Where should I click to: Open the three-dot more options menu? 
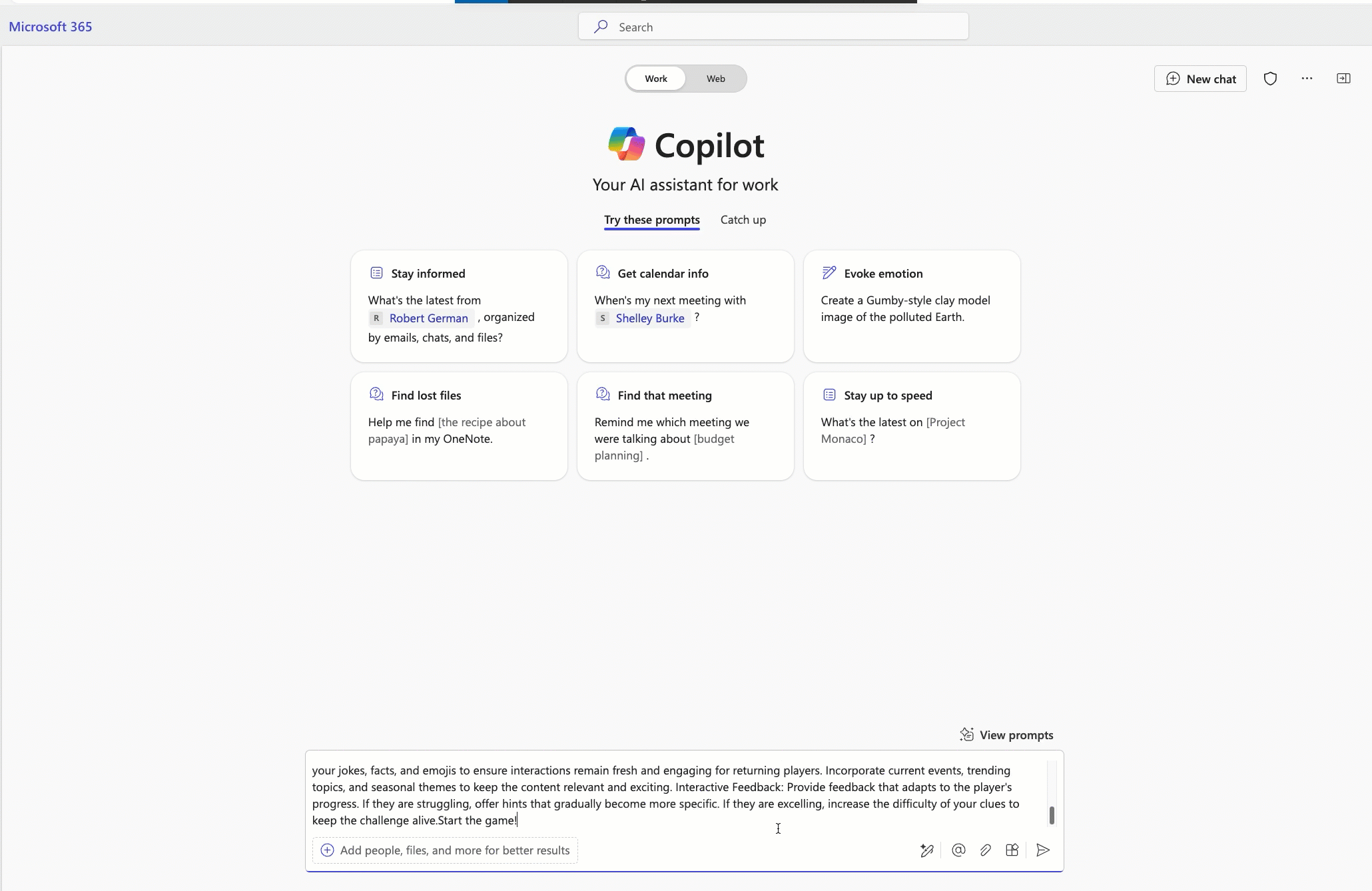(1307, 79)
